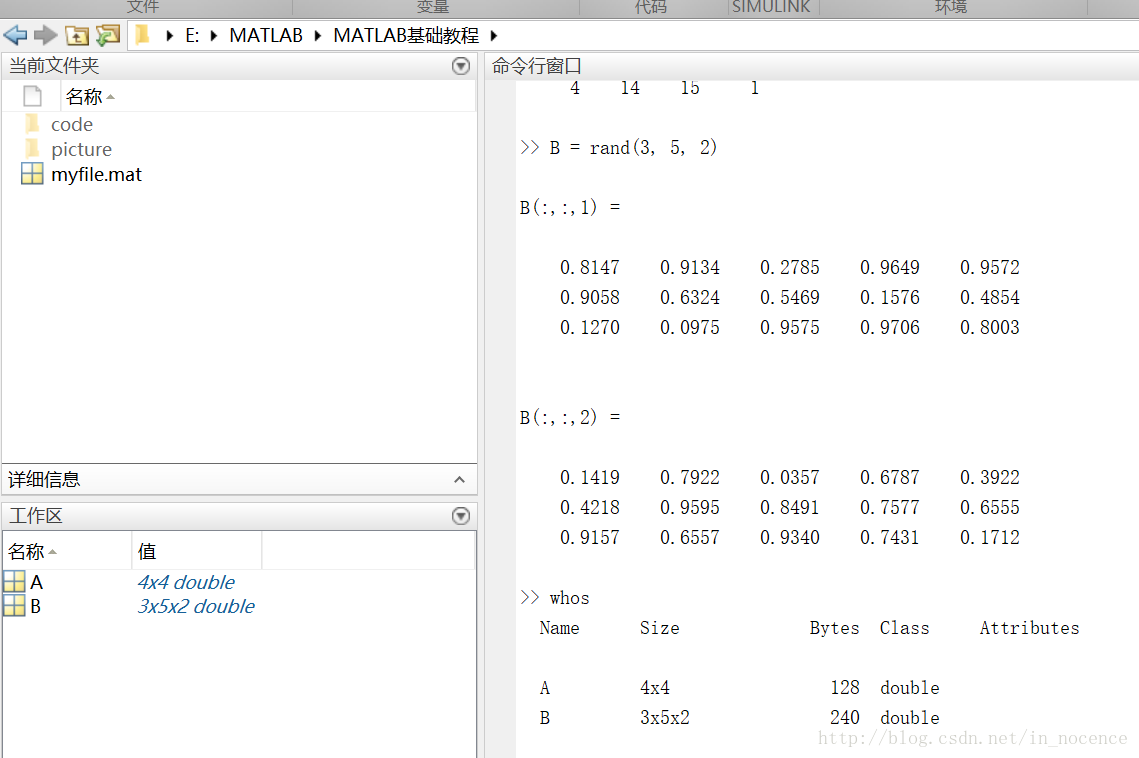Select variable B's matrix icon in workspace
The height and width of the screenshot is (758, 1139).
15,606
